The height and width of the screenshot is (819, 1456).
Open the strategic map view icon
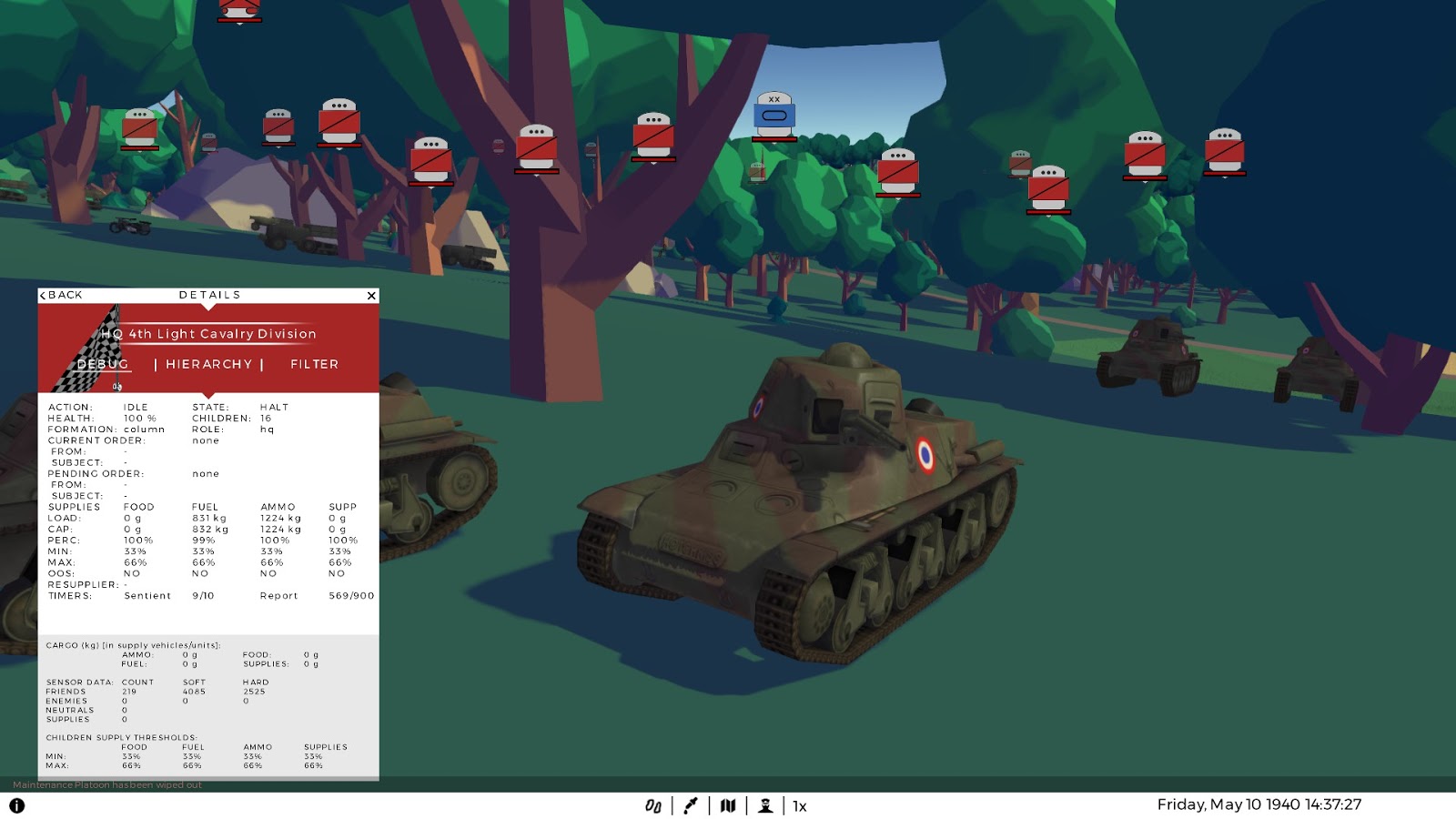coord(728,806)
